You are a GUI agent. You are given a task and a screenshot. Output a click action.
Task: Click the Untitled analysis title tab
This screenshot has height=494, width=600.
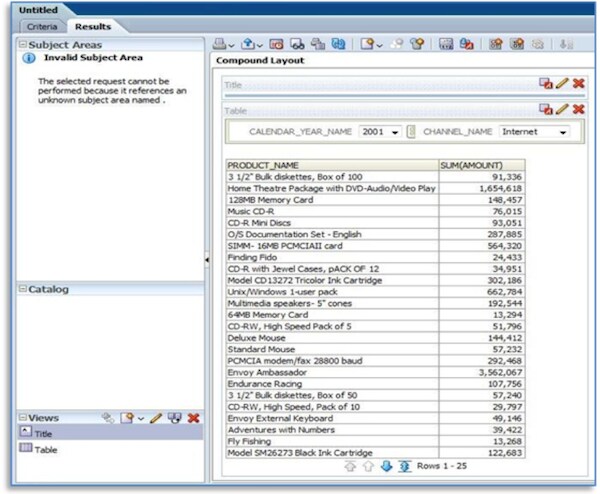coord(38,10)
